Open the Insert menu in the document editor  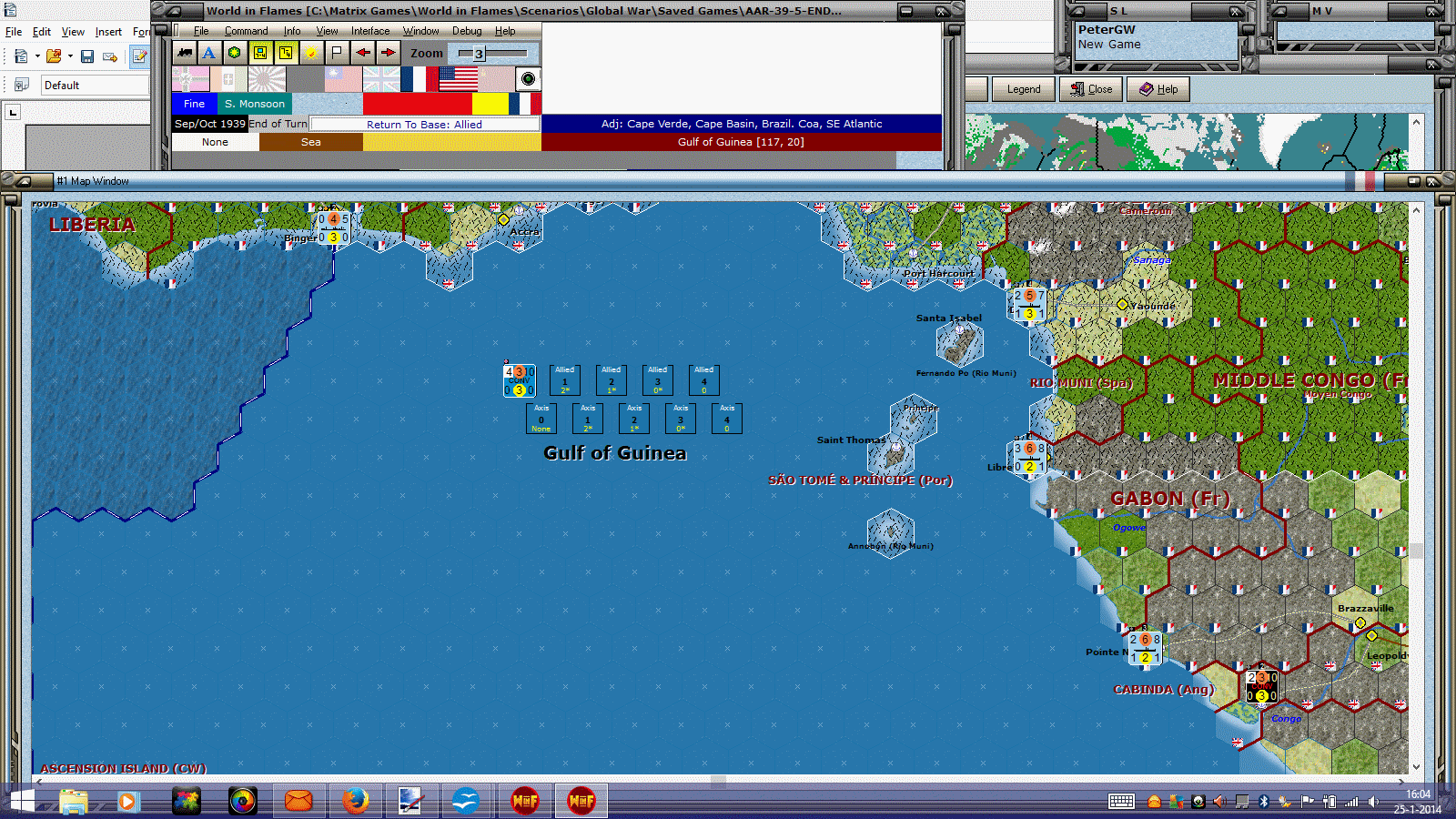point(108,32)
